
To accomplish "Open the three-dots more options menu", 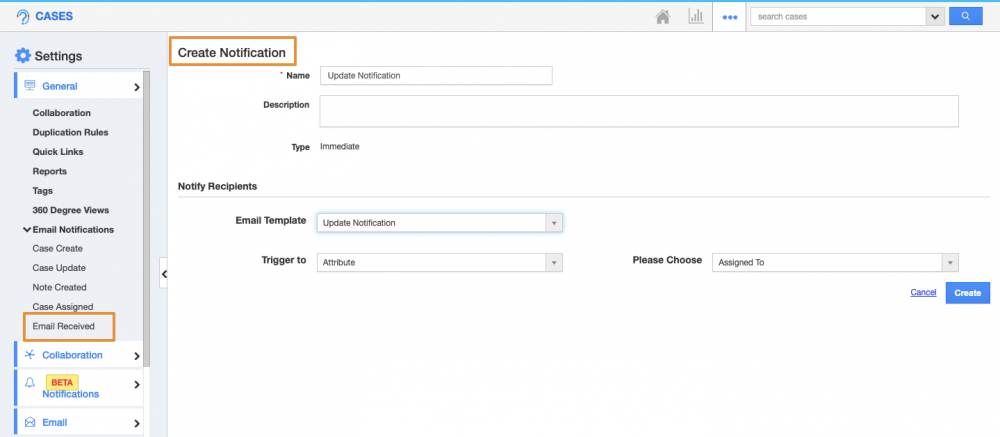I will tap(729, 17).
